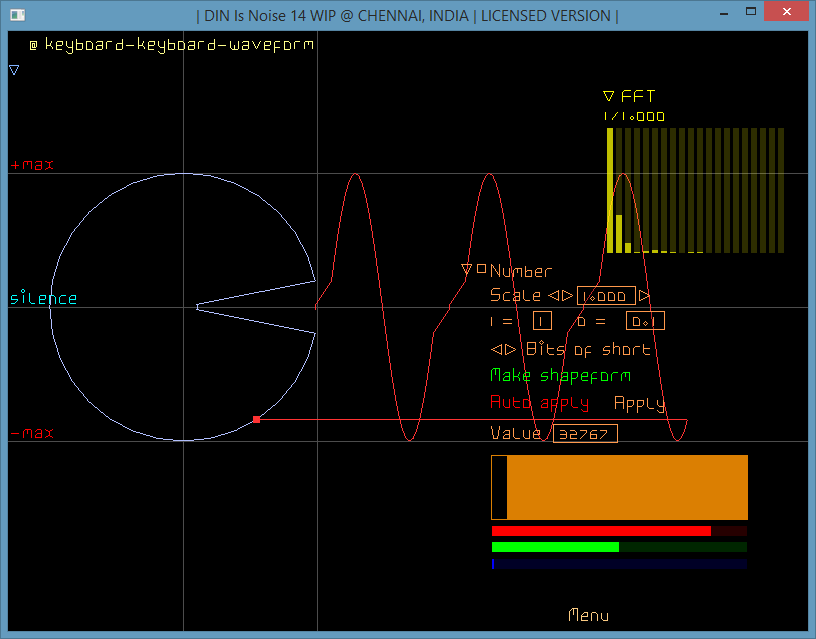Click the small square beside Number

coord(481,269)
